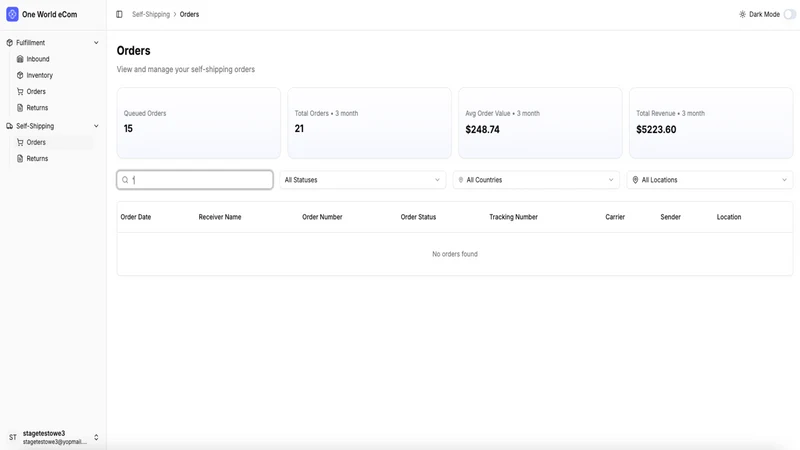Open the All Locations dropdown
The image size is (800, 450).
710,180
